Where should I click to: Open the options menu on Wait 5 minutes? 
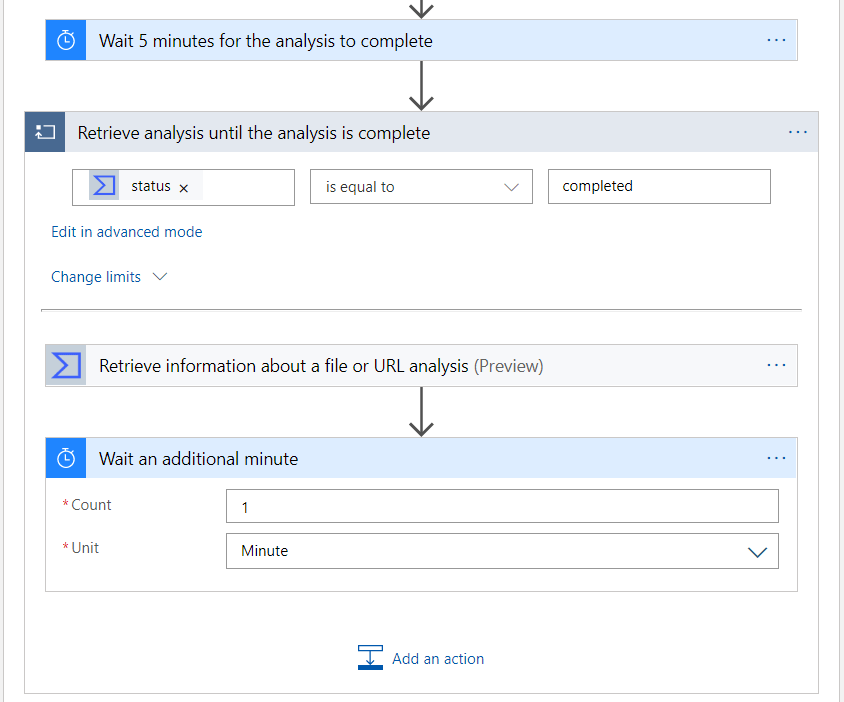(x=776, y=40)
